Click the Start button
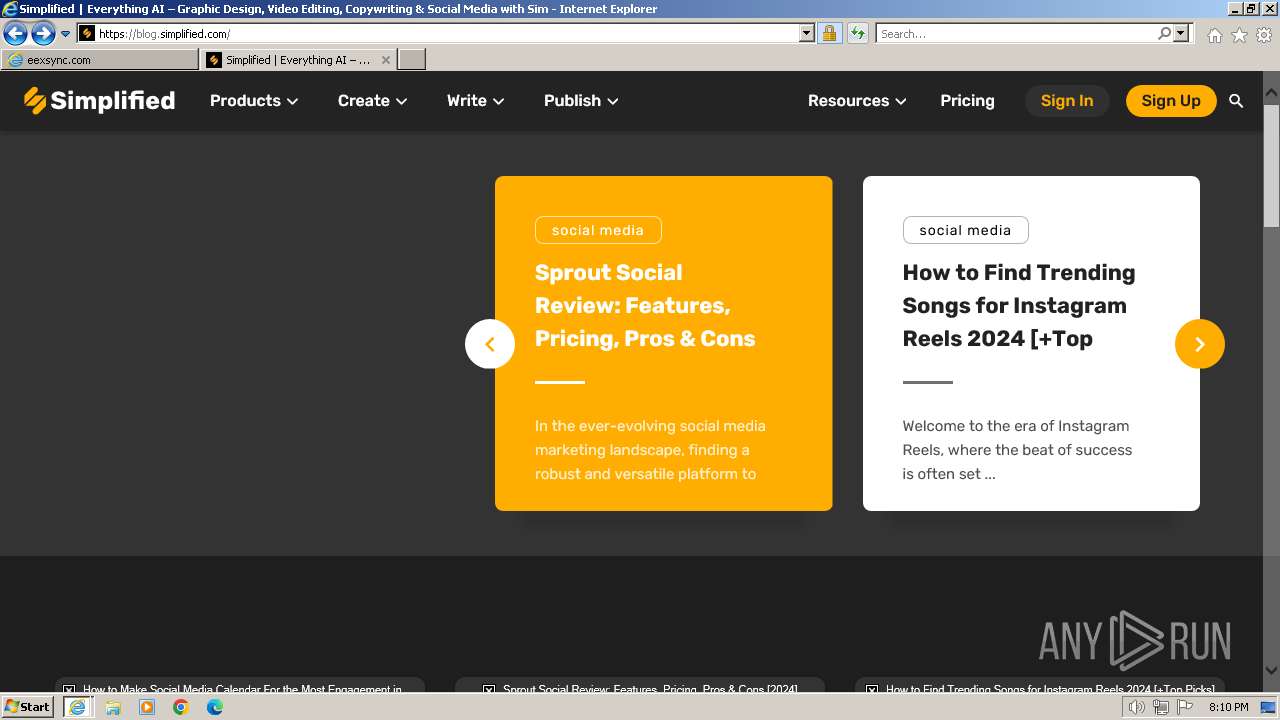 pyautogui.click(x=27, y=707)
